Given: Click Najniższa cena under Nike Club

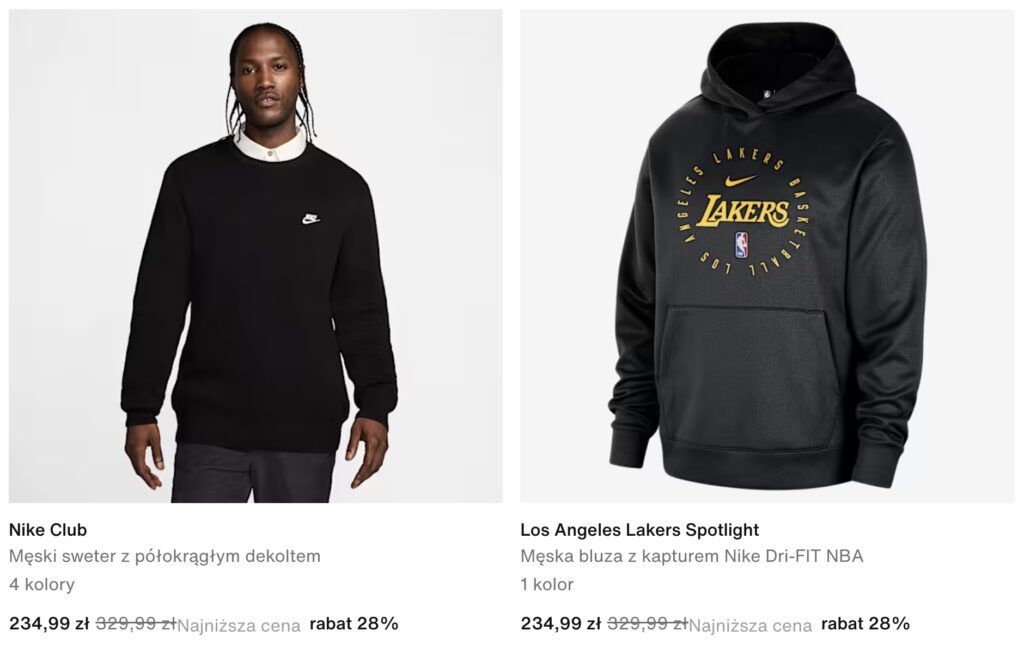Looking at the screenshot, I should coord(239,626).
